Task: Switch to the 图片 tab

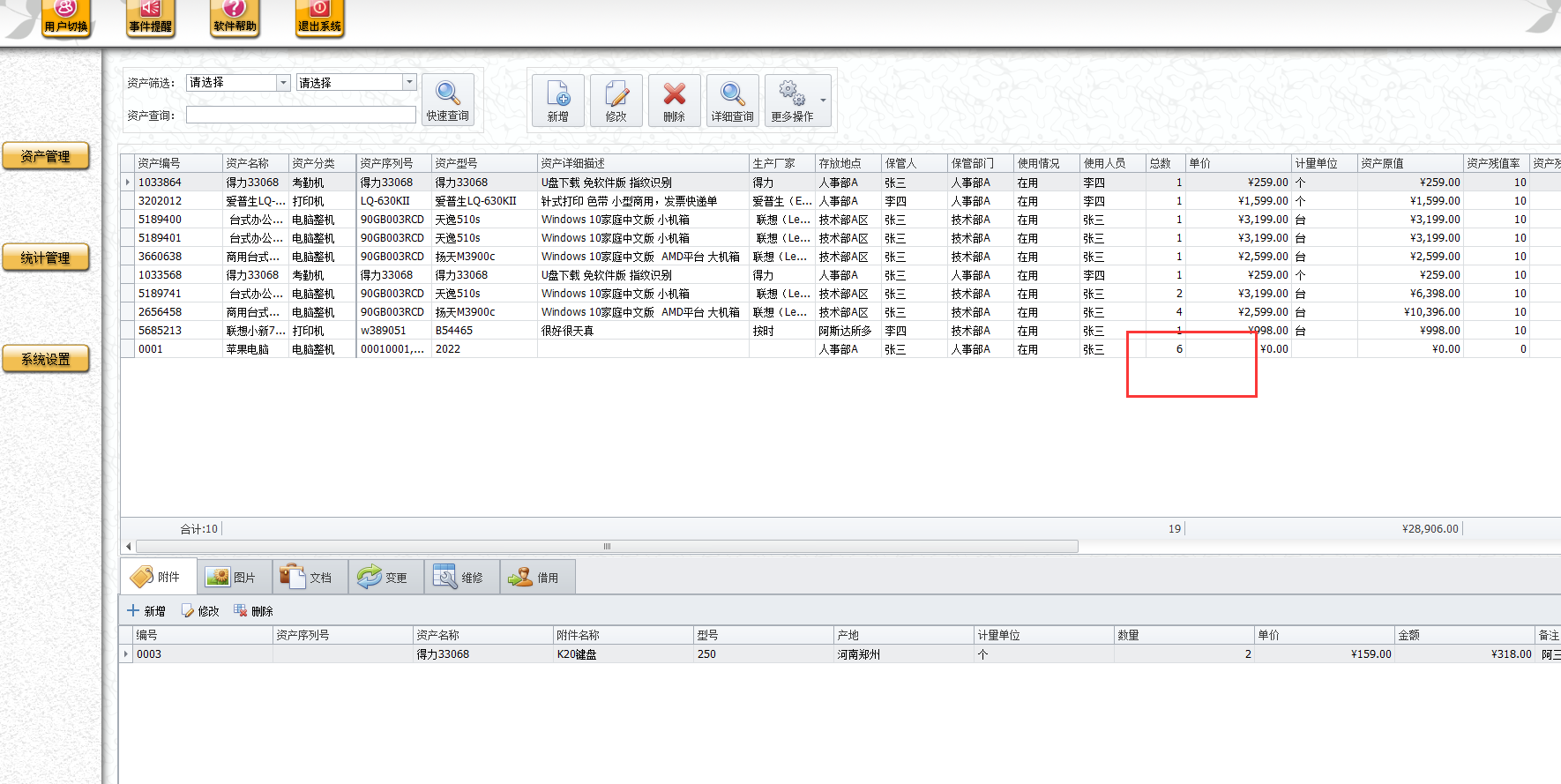Action: pos(234,578)
